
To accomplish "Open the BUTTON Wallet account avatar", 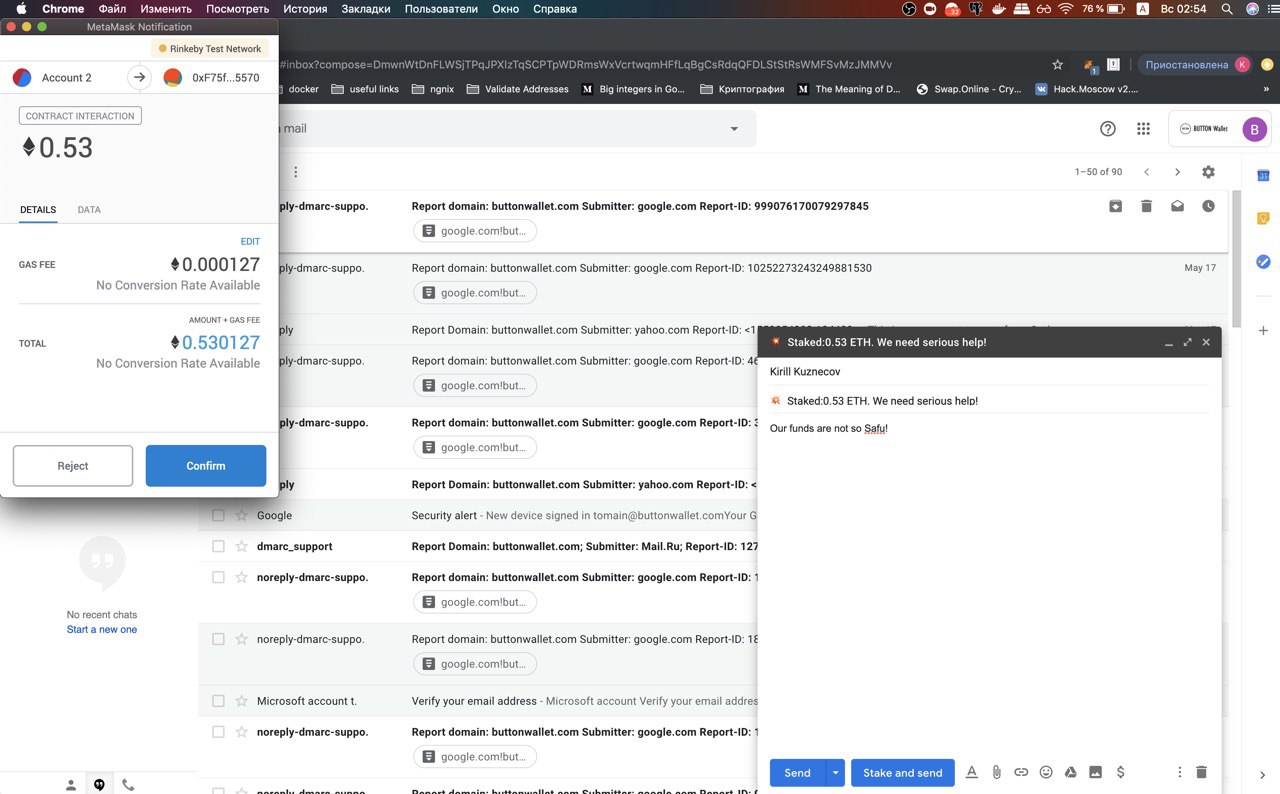I will point(1254,128).
